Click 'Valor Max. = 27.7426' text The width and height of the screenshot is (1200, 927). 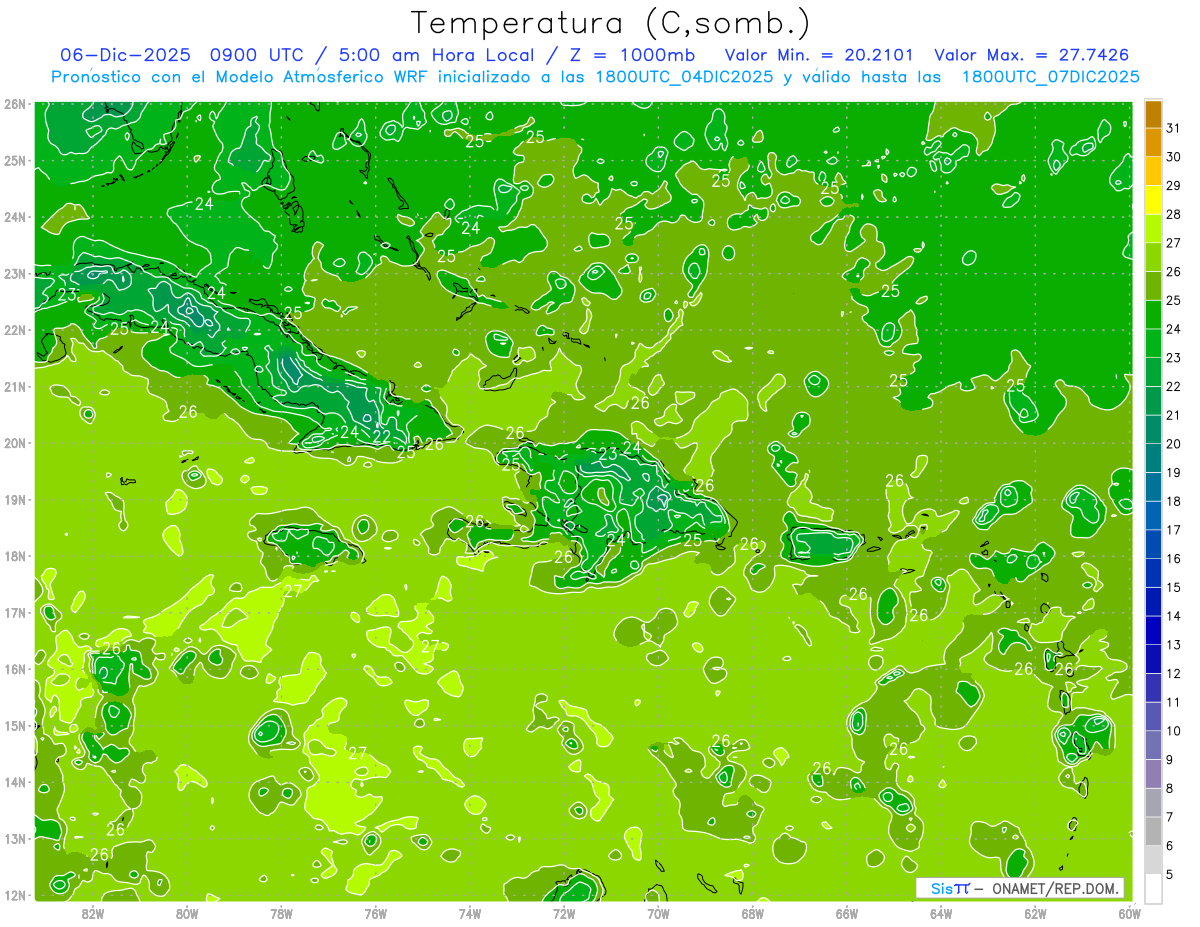(1032, 55)
